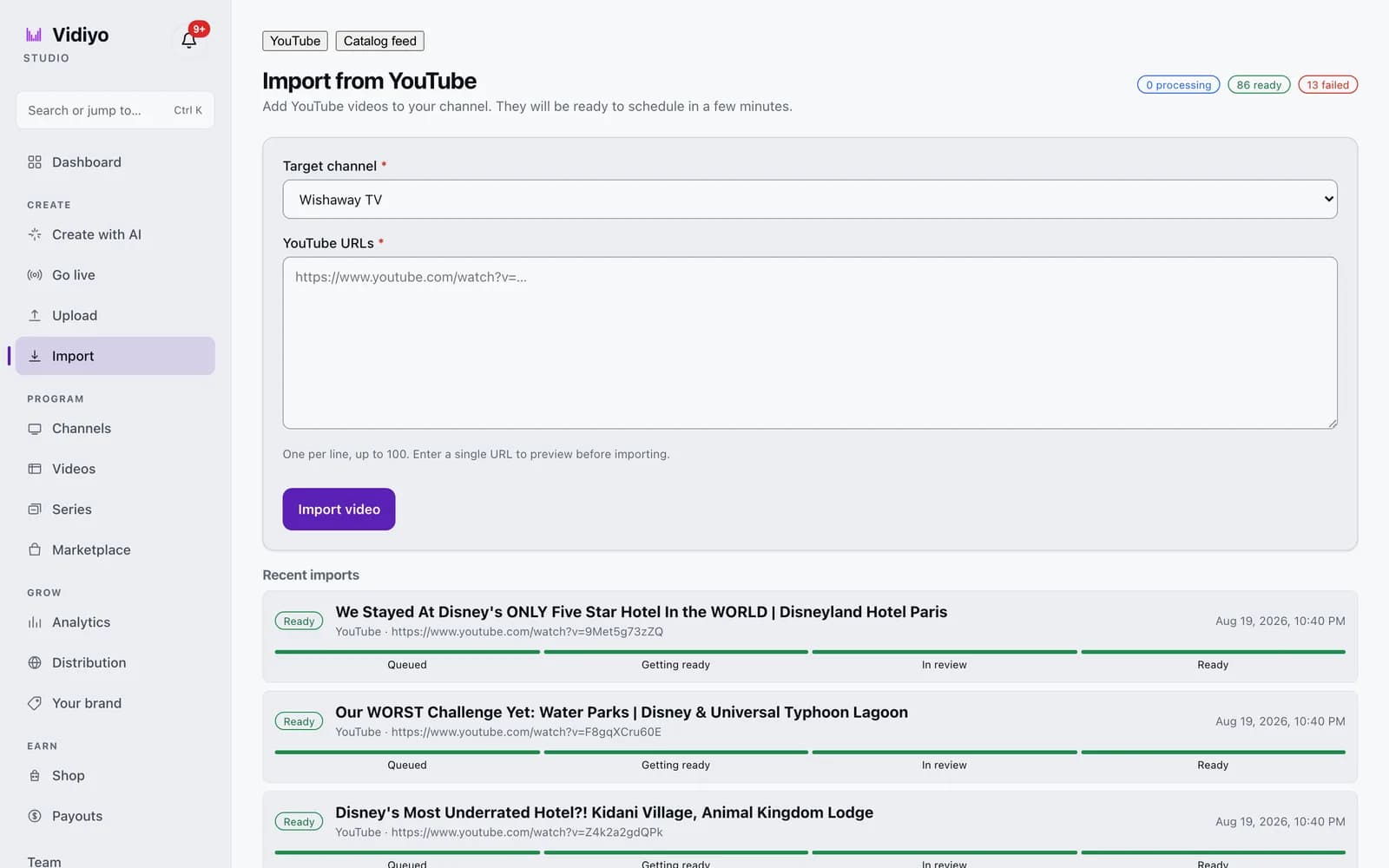
Task: Open the Analytics page
Action: click(115, 622)
